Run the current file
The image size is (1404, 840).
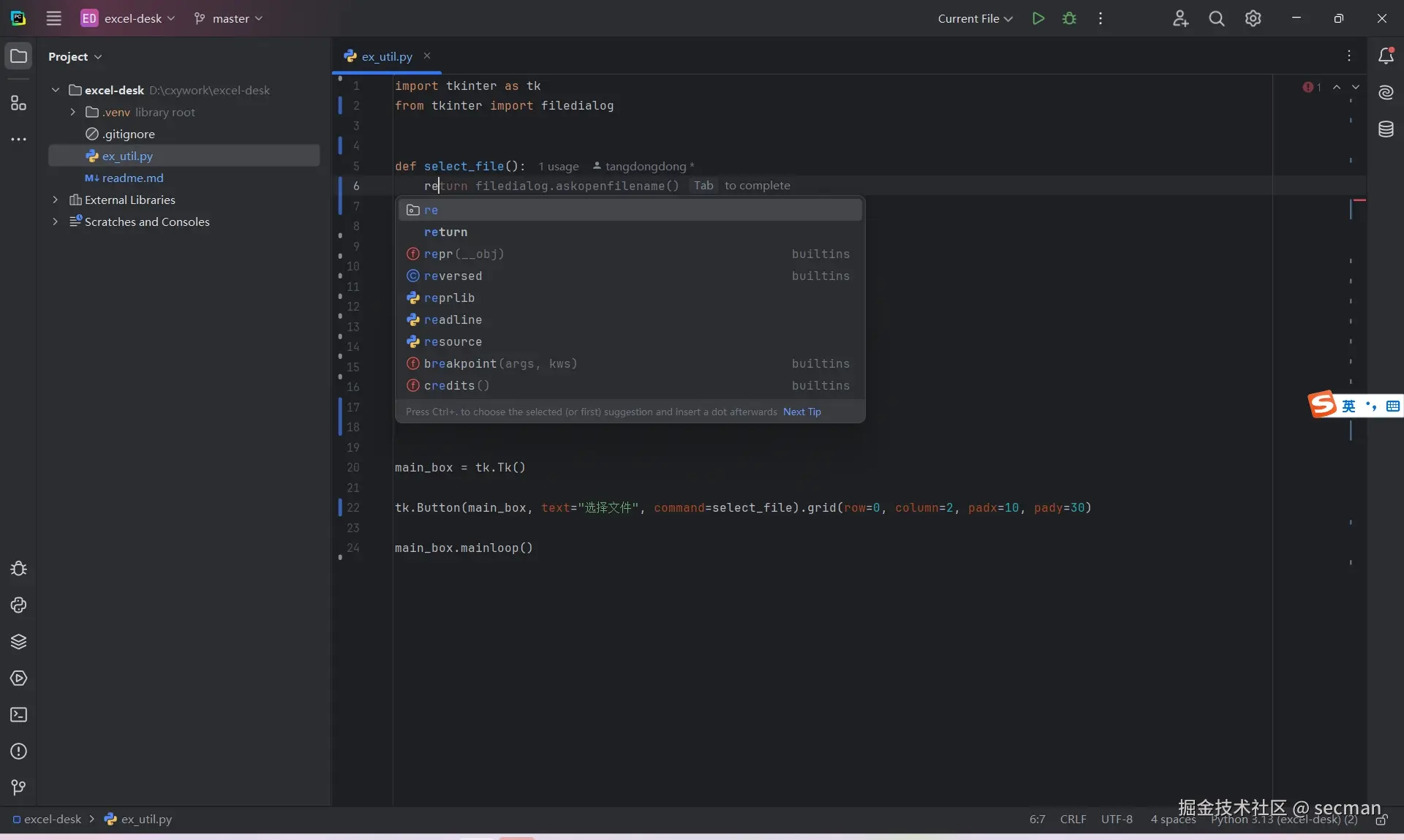pyautogui.click(x=1038, y=18)
